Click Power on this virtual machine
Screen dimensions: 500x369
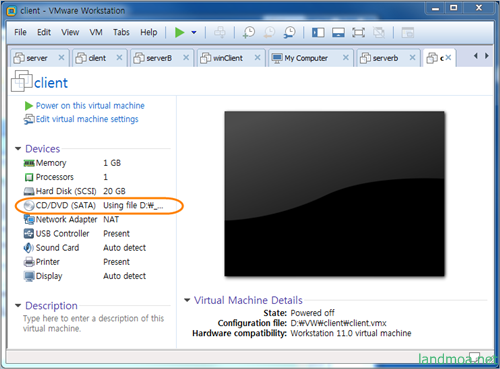pos(90,106)
